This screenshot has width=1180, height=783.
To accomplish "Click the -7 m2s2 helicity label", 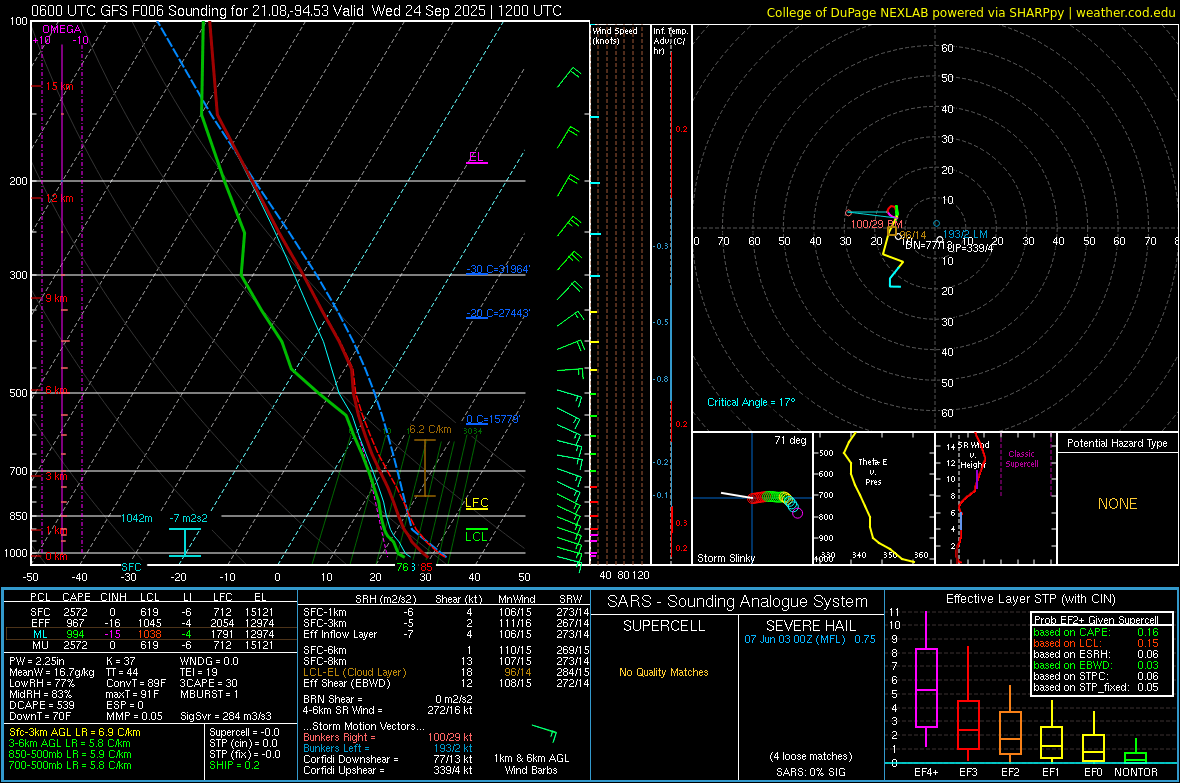I will pos(188,518).
